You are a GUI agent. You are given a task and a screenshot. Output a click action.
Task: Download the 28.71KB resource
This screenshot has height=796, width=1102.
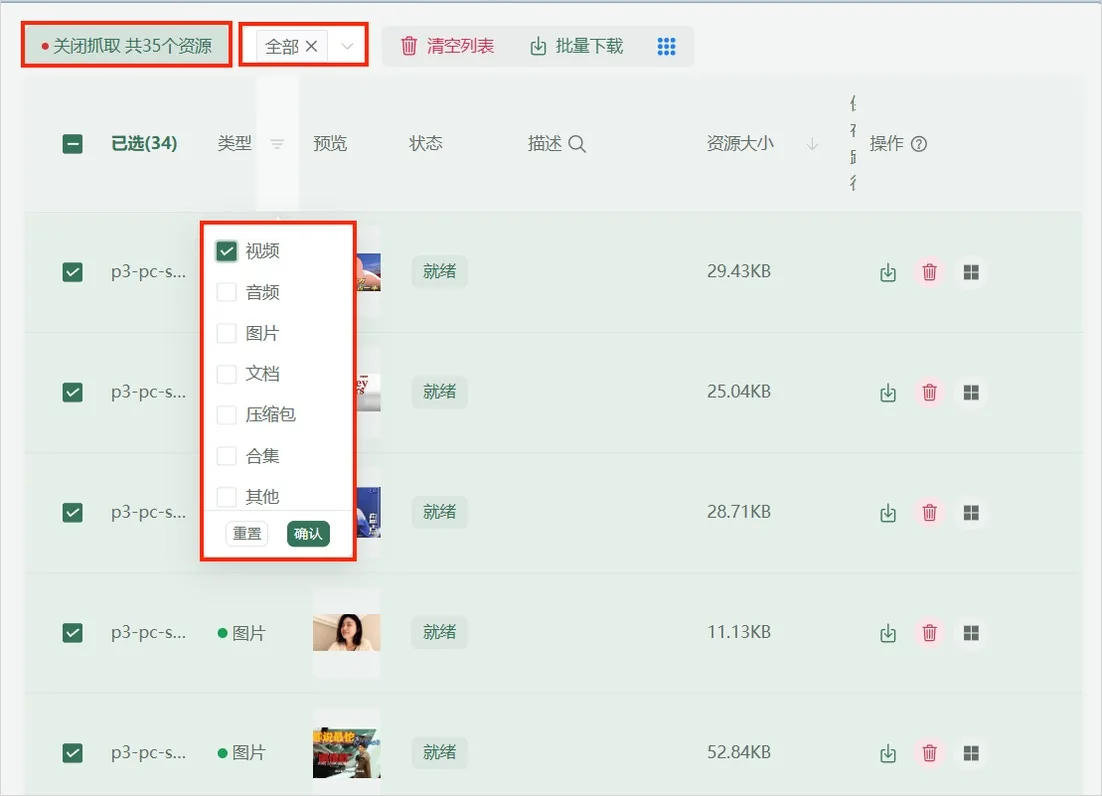pyautogui.click(x=888, y=512)
